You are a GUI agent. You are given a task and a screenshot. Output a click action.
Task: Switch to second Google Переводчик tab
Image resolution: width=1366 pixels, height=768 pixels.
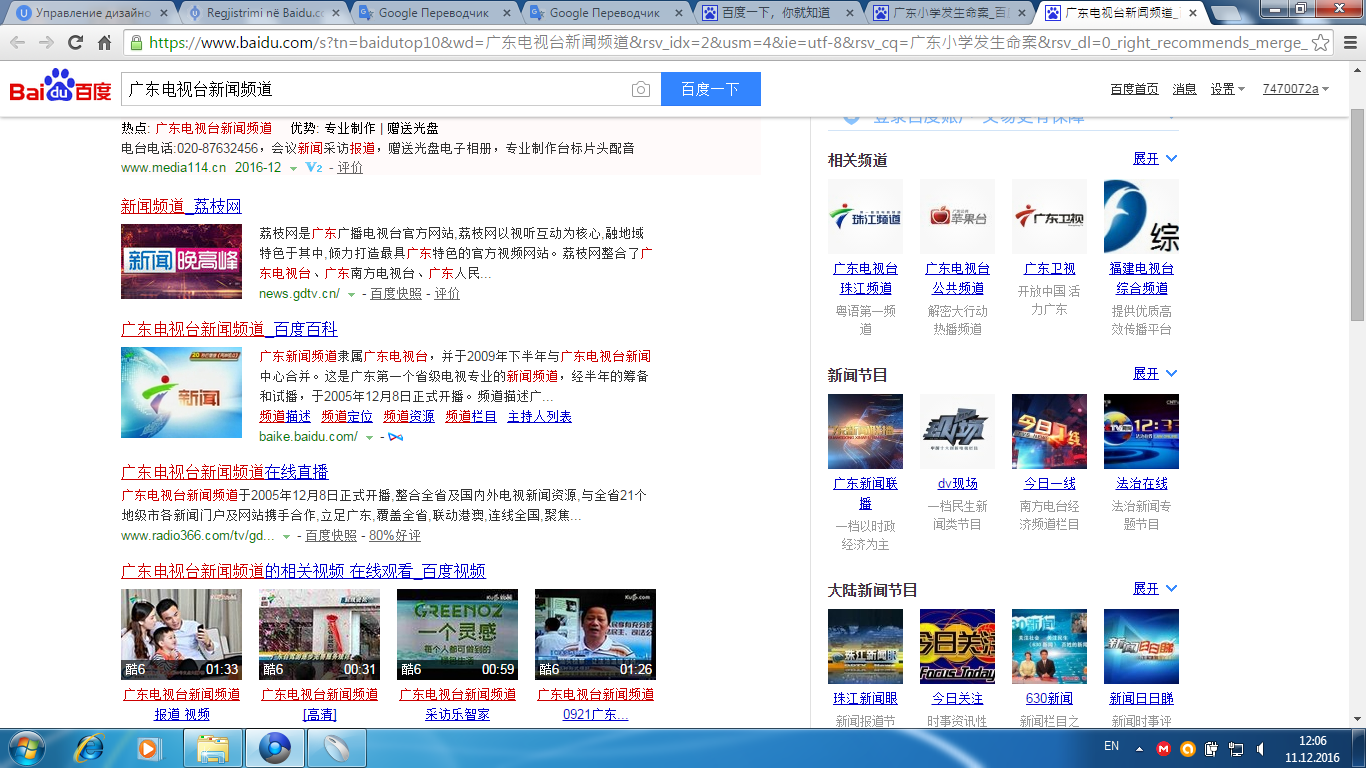click(606, 13)
